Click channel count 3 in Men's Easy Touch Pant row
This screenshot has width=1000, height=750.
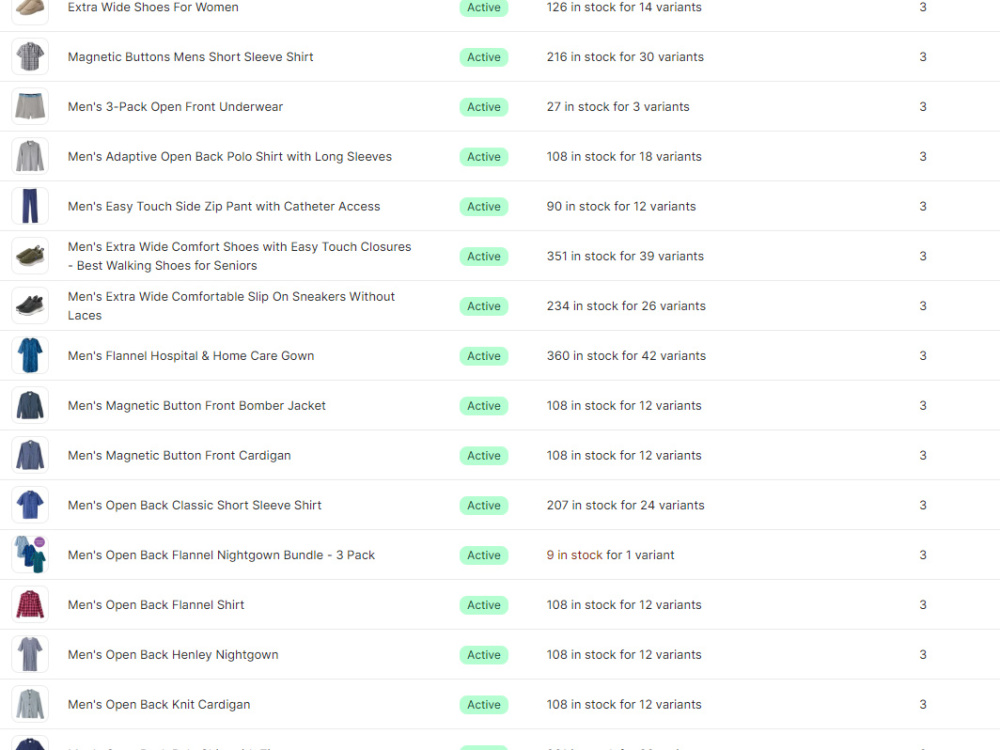[922, 206]
